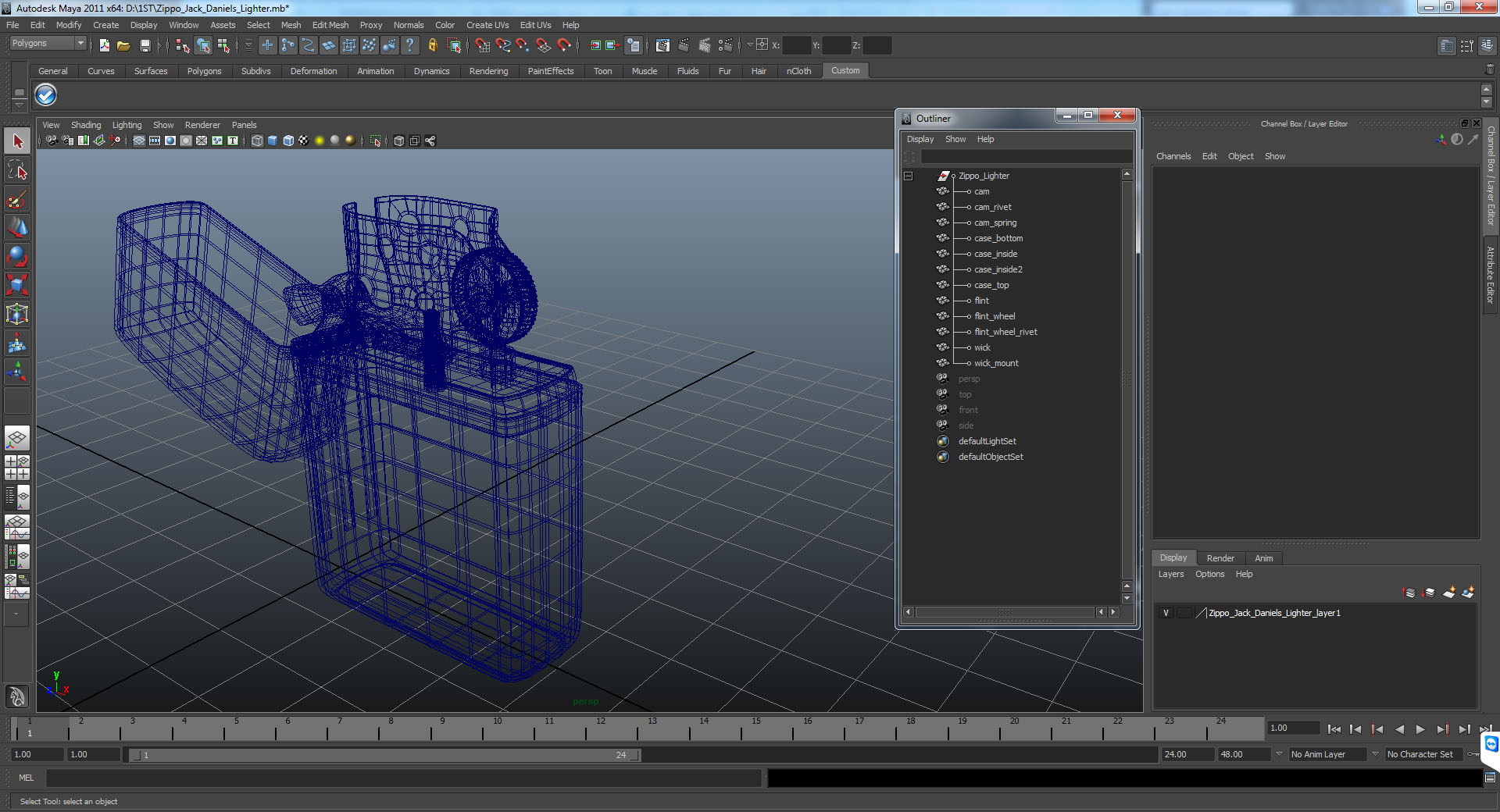
Task: Toggle the viewport grid display icon
Action: (x=139, y=141)
